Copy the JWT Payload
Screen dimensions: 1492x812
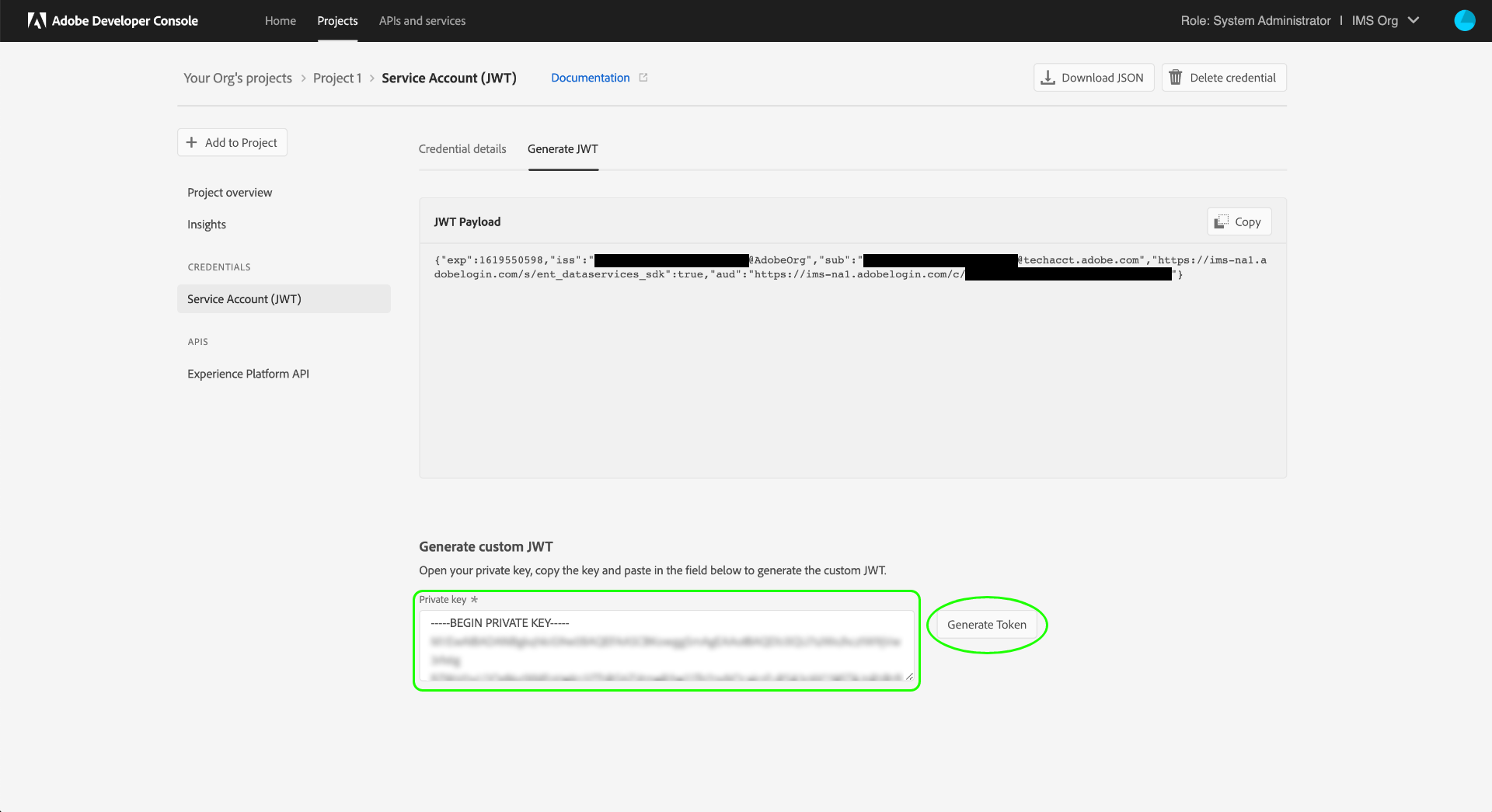(x=1239, y=221)
